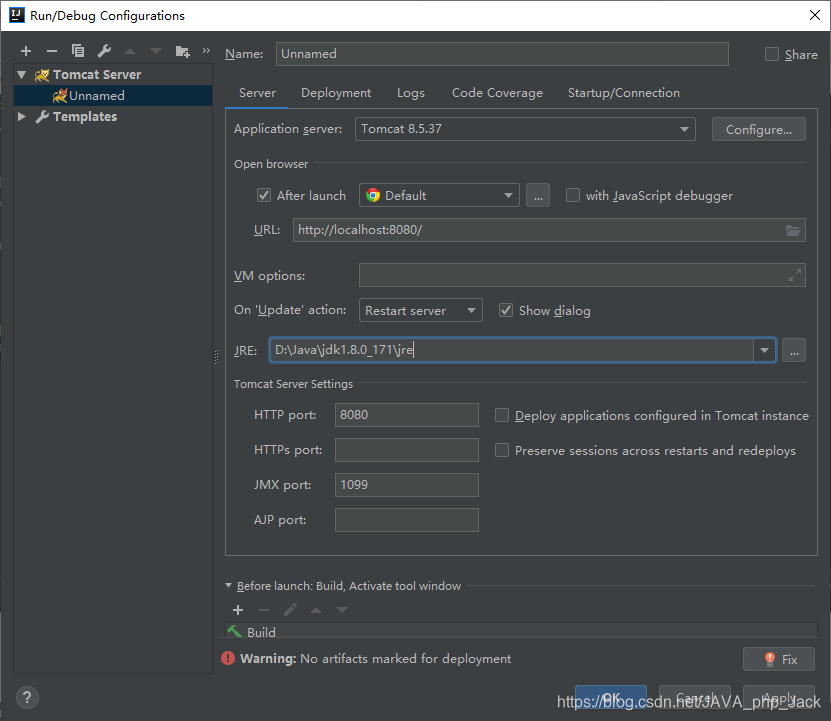The width and height of the screenshot is (831, 721).
Task: Browse JRE path ellipsis button
Action: (x=794, y=350)
